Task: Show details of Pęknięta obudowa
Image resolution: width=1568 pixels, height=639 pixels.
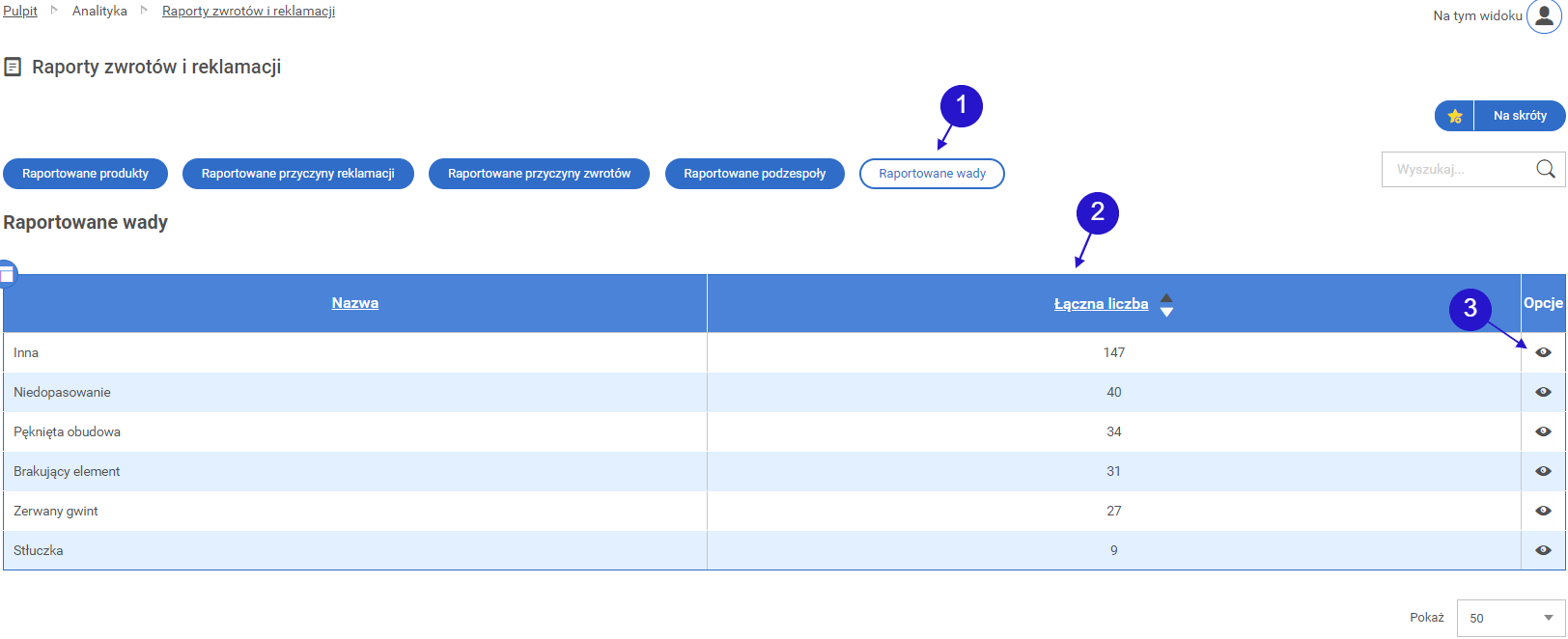Action: (1543, 431)
